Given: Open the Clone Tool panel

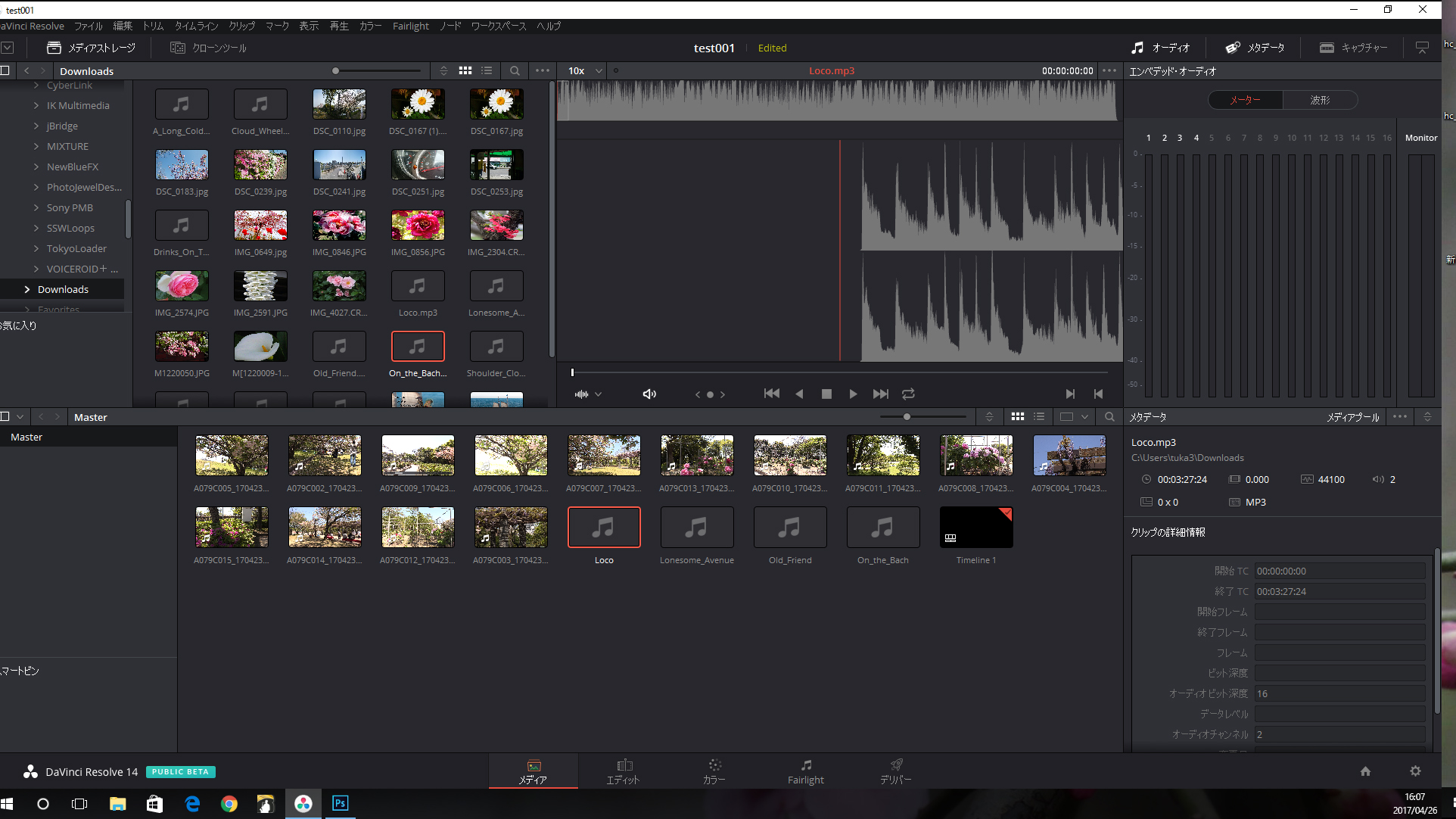Looking at the screenshot, I should (209, 48).
